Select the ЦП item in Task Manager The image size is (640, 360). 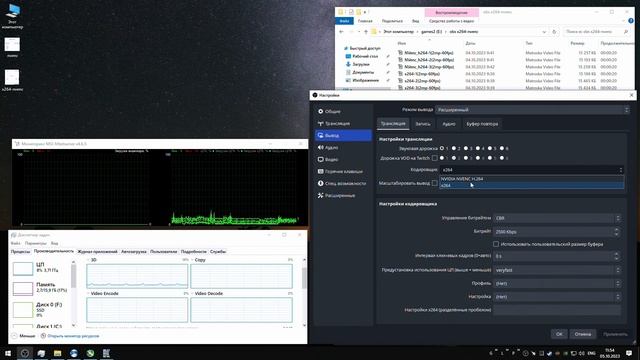click(x=41, y=268)
